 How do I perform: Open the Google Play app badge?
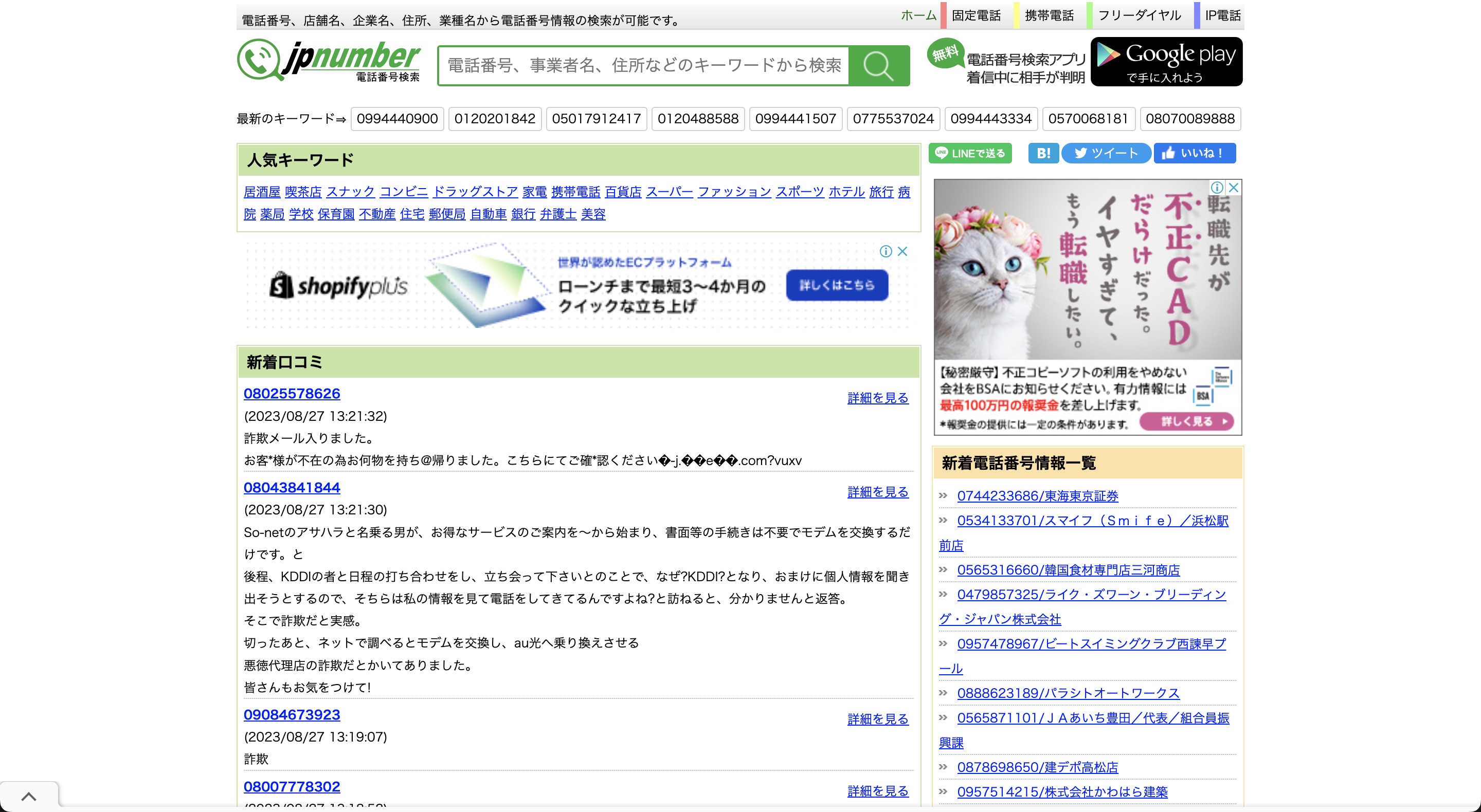pos(1166,62)
